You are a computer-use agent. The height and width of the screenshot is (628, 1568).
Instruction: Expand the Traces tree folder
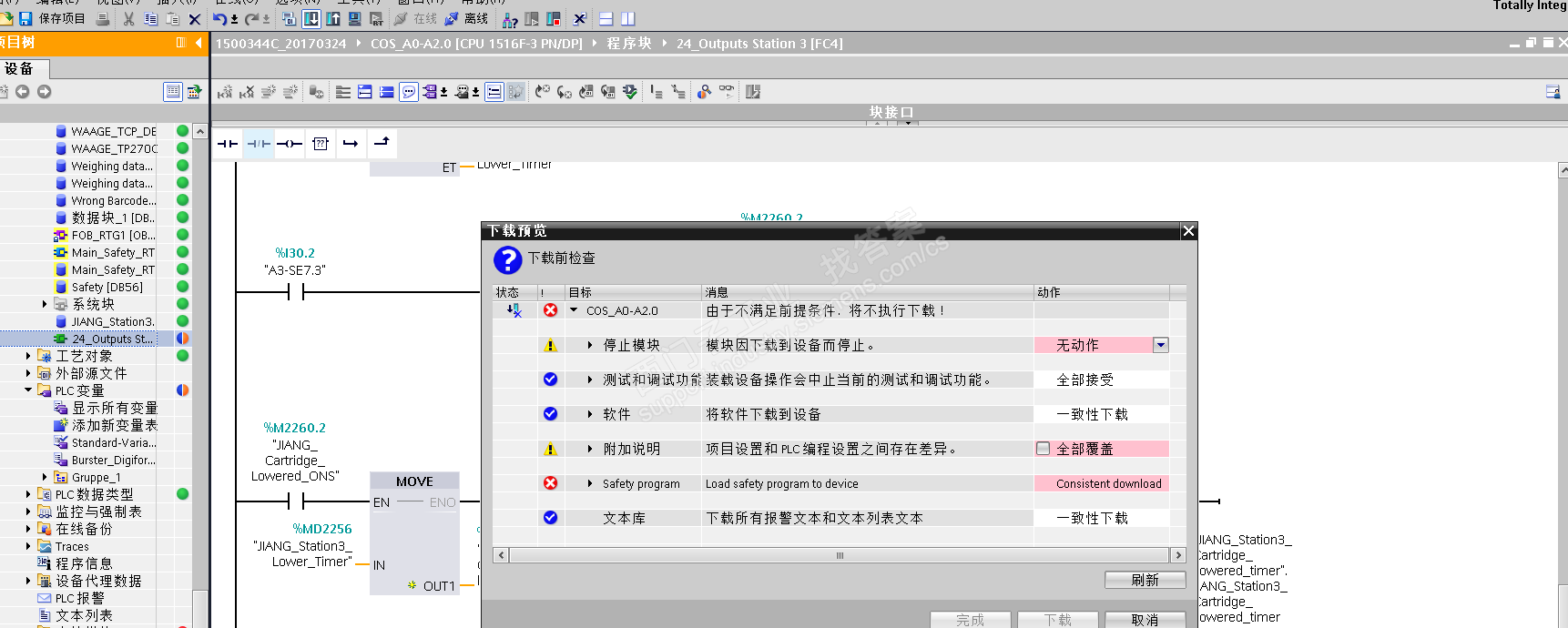(28, 546)
